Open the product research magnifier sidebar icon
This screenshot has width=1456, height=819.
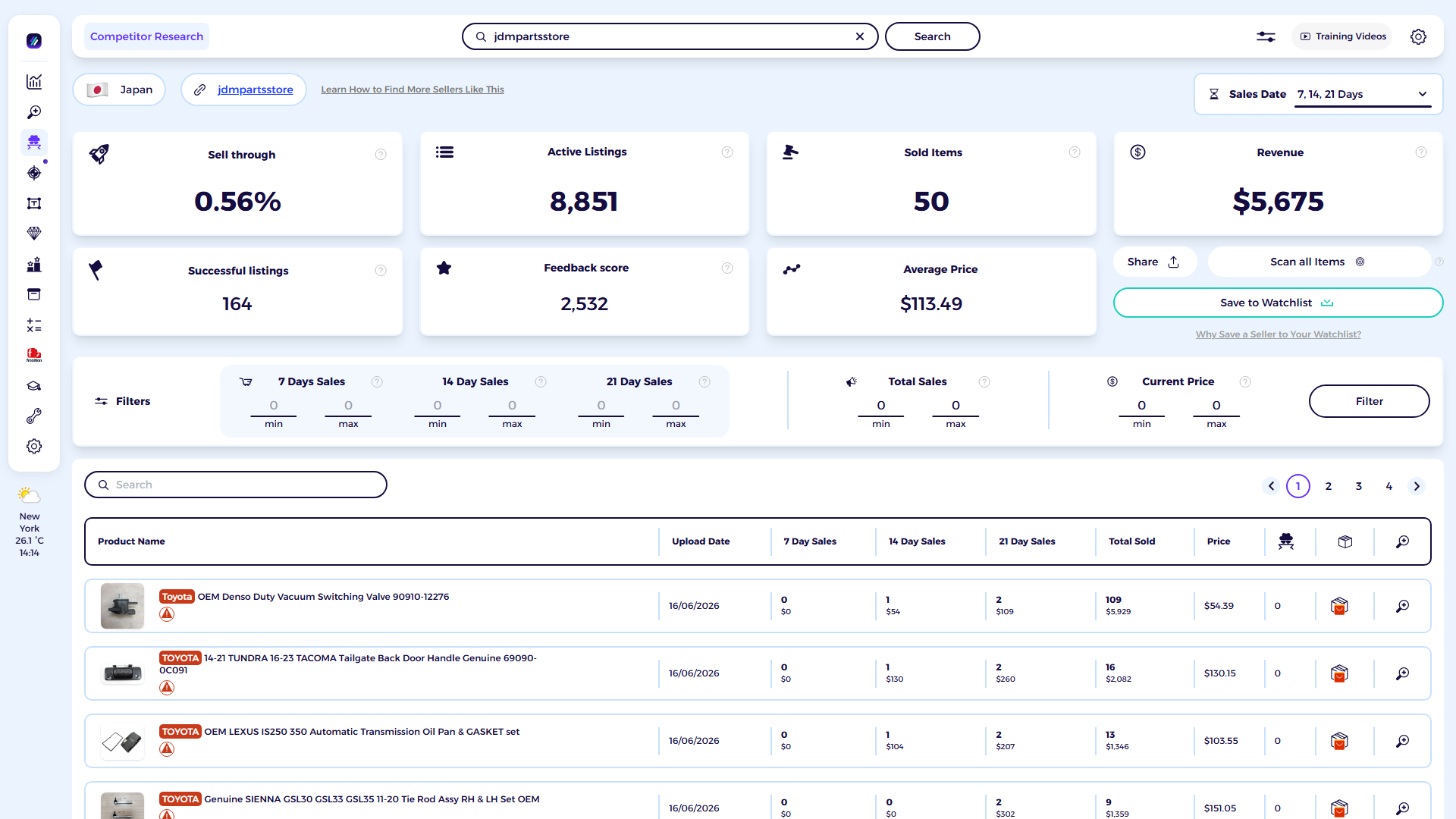click(34, 112)
